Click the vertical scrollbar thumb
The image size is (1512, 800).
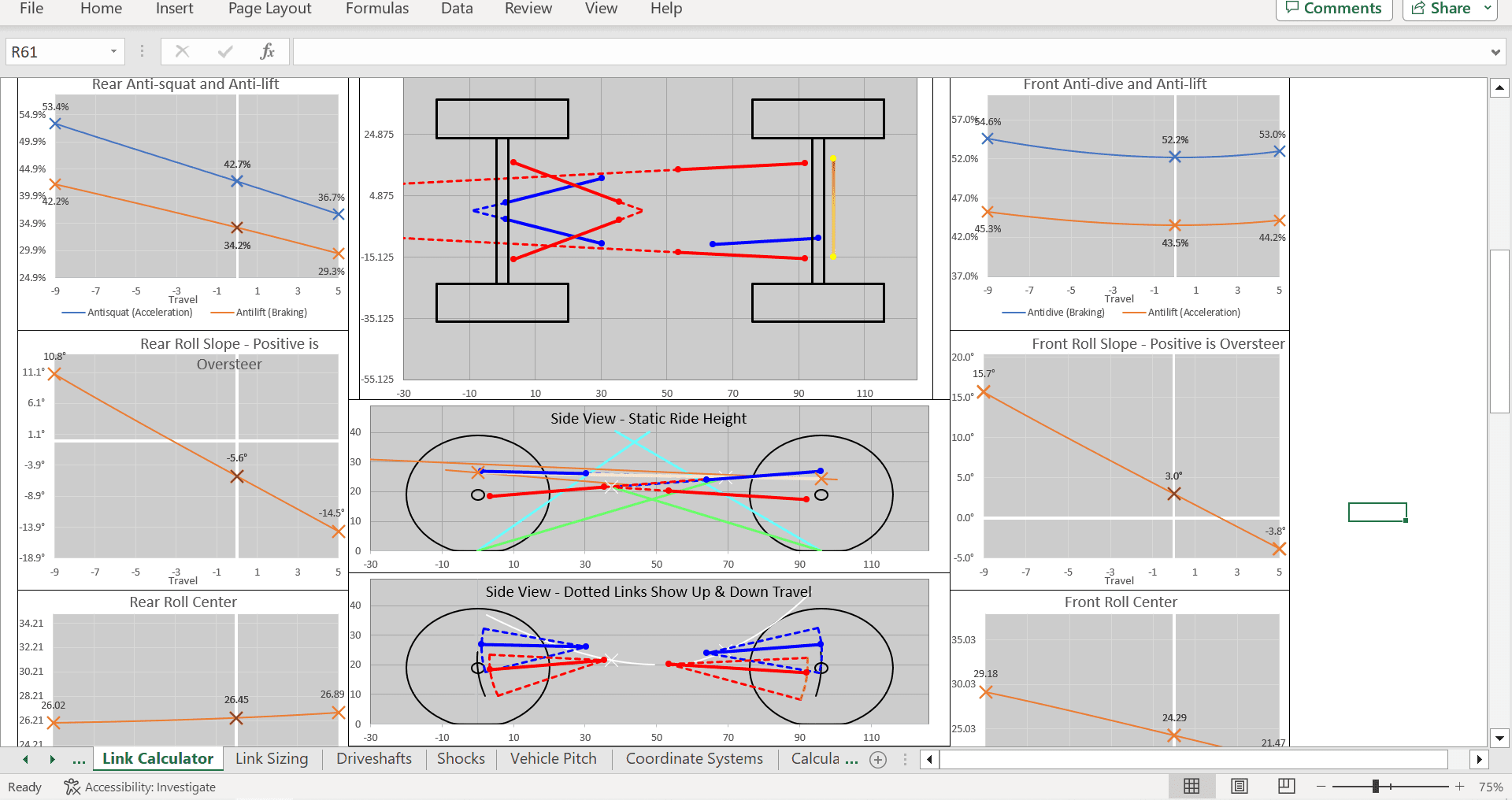pos(1499,331)
